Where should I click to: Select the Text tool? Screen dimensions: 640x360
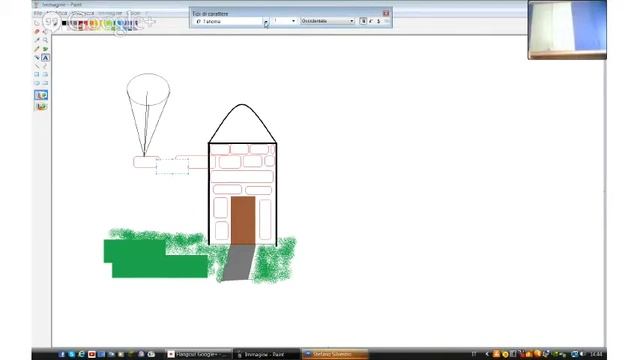(45, 58)
